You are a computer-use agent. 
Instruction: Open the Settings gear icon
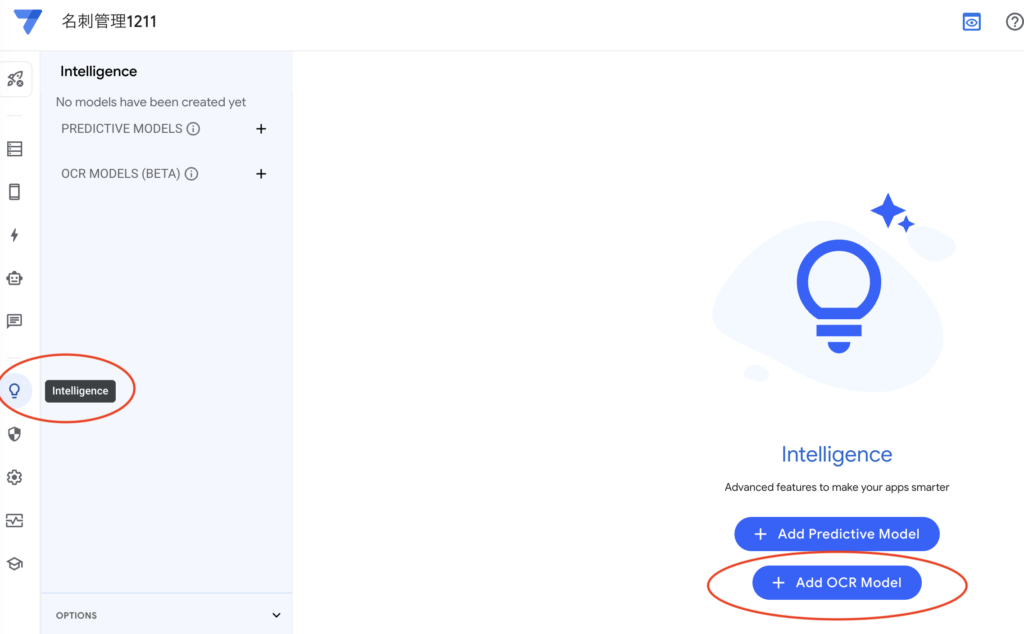click(15, 477)
